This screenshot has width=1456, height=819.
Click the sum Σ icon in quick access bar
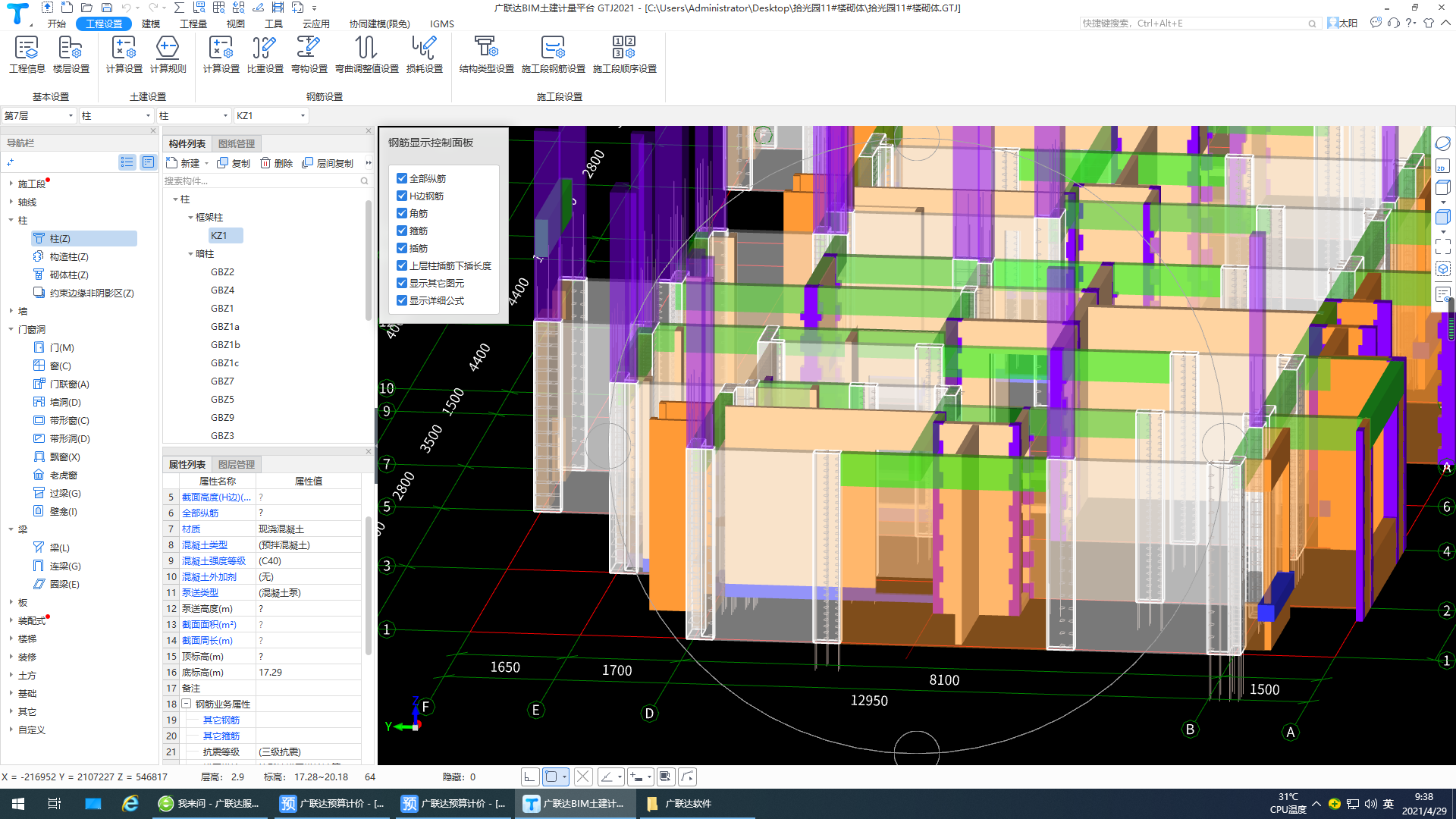click(179, 8)
